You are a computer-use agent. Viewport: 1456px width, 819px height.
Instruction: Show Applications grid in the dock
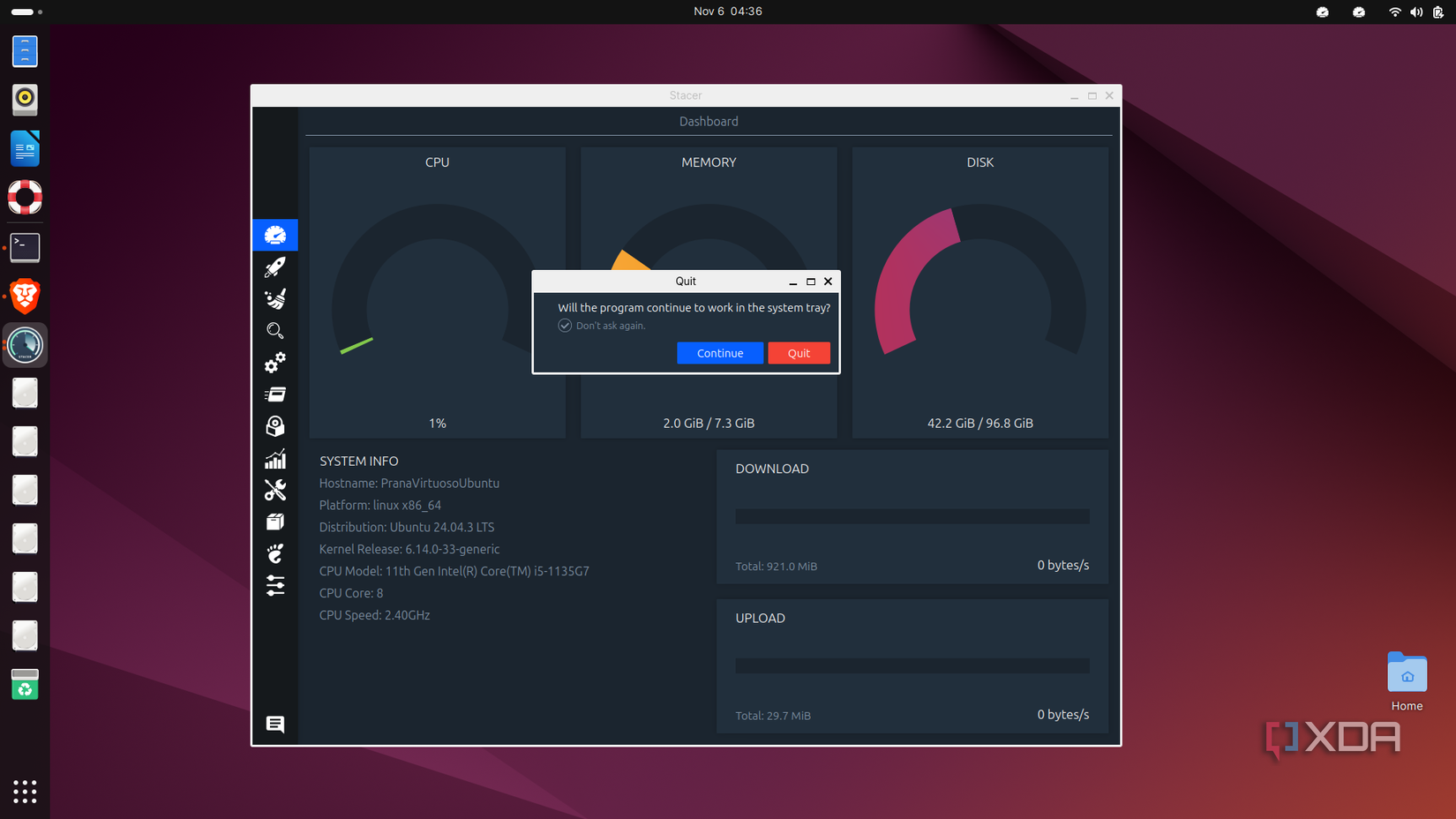tap(25, 792)
